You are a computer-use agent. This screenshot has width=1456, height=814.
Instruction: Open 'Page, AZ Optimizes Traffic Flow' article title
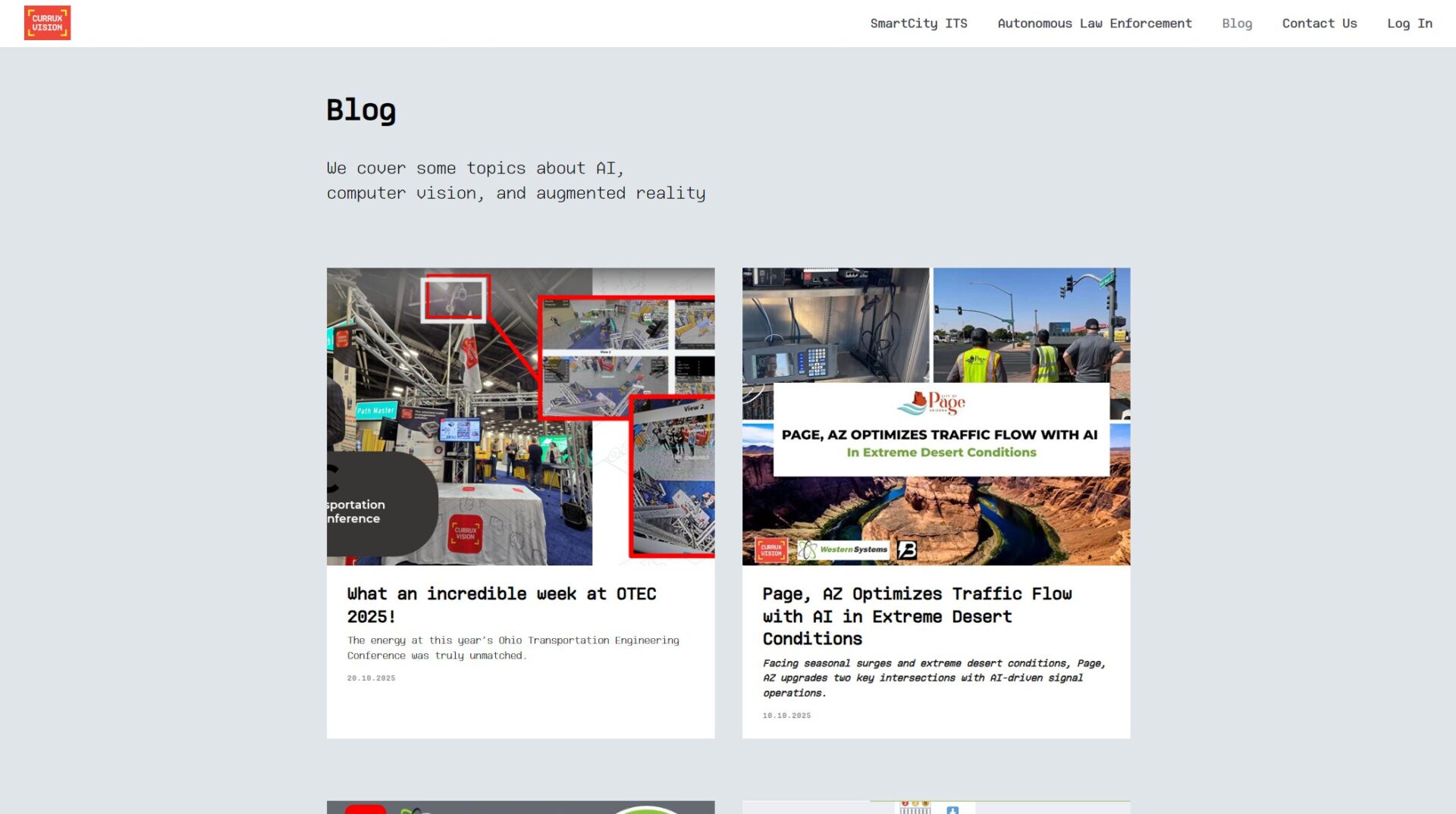tap(917, 615)
